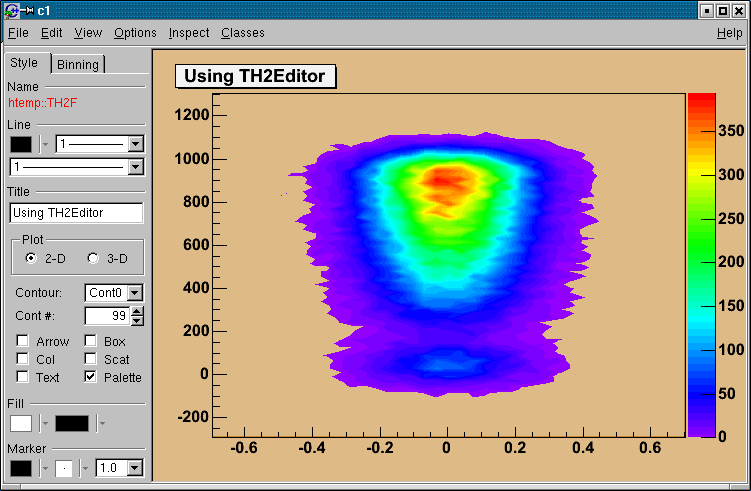751x491 pixels.
Task: Click the Help menu
Action: click(x=729, y=33)
